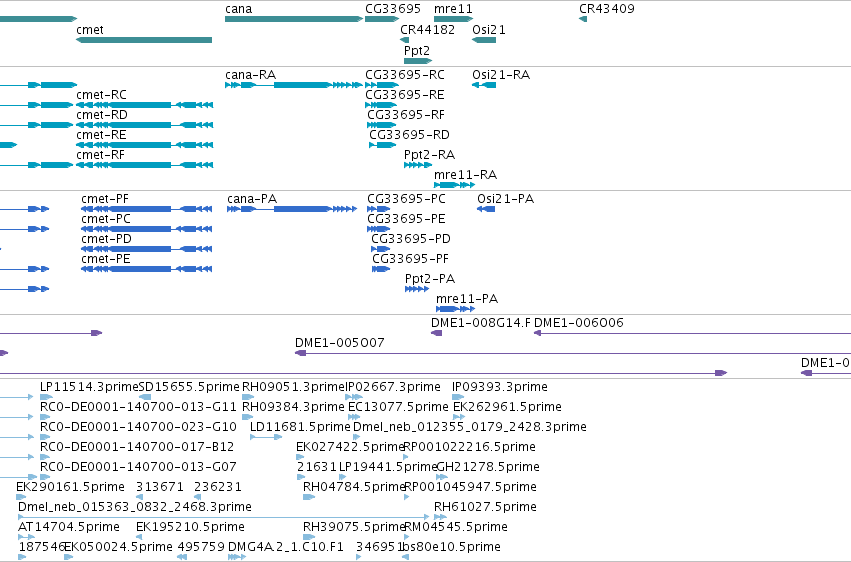This screenshot has width=851, height=562.
Task: Click the IP09393.3prime EST label
Action: pyautogui.click(x=500, y=387)
